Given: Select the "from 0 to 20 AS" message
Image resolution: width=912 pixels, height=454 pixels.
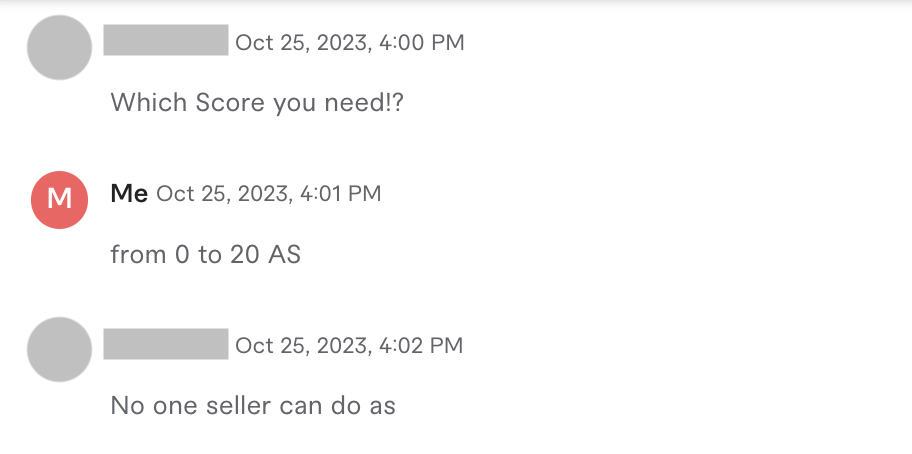Looking at the screenshot, I should pos(205,255).
